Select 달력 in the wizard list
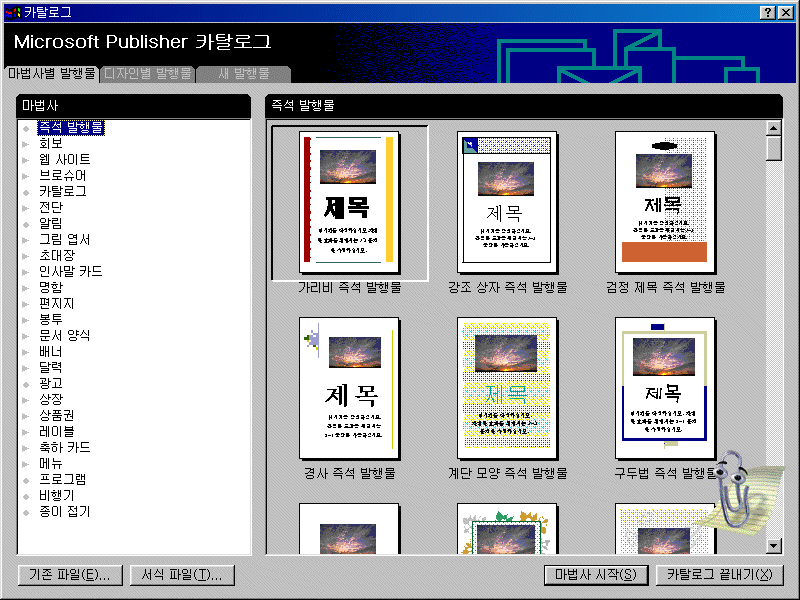Screen dimensions: 800x600 tap(51, 367)
